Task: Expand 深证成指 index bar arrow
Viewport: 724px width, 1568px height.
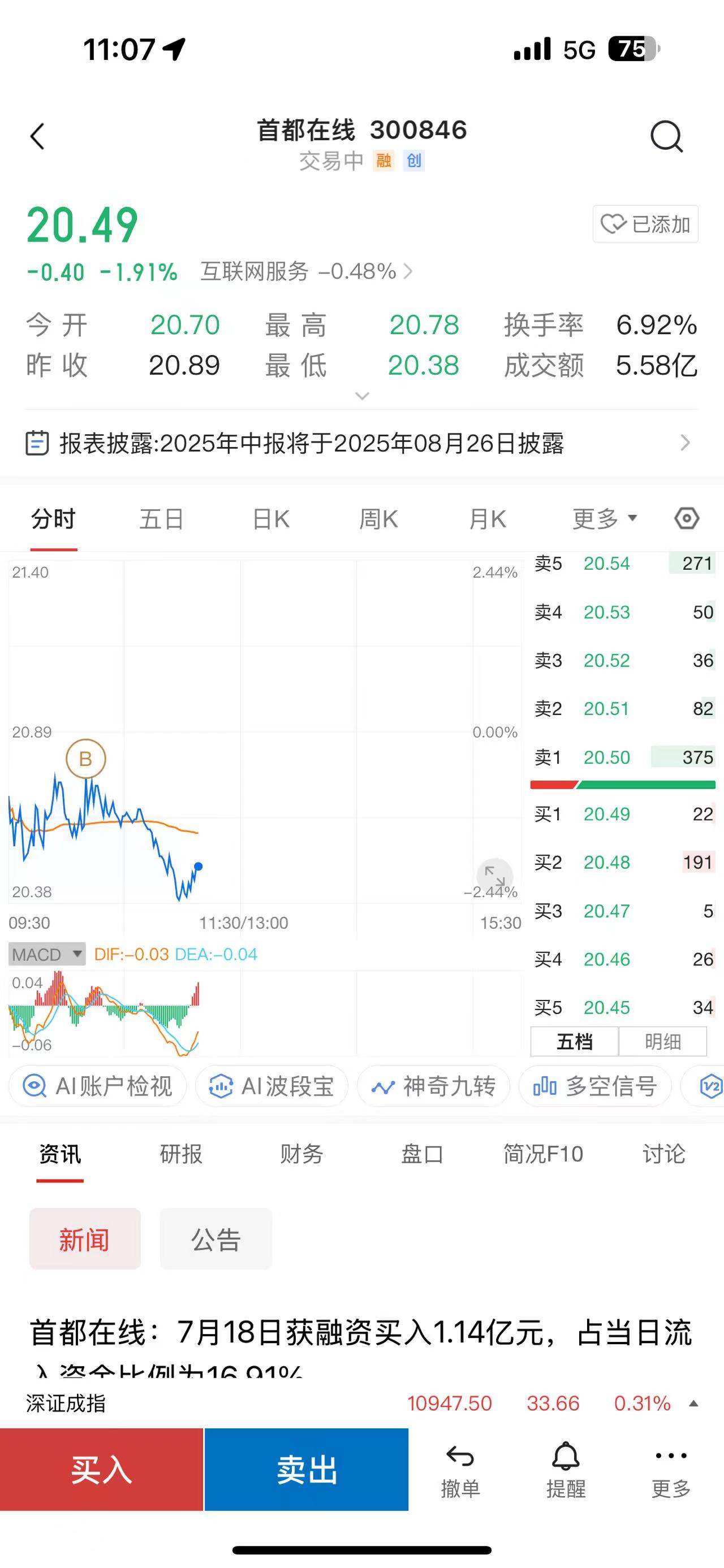Action: point(693,1404)
